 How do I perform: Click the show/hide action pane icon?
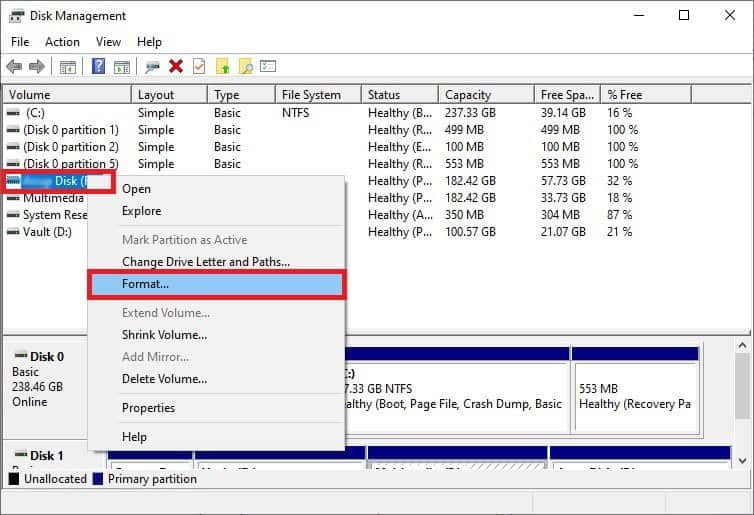pyautogui.click(x=122, y=67)
